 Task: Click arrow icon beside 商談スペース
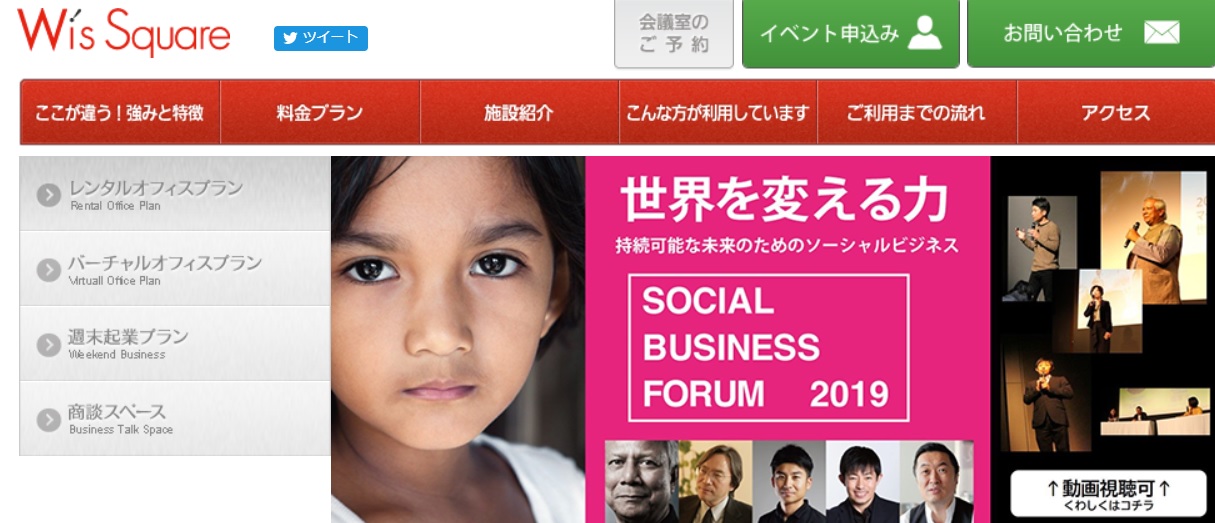point(49,419)
